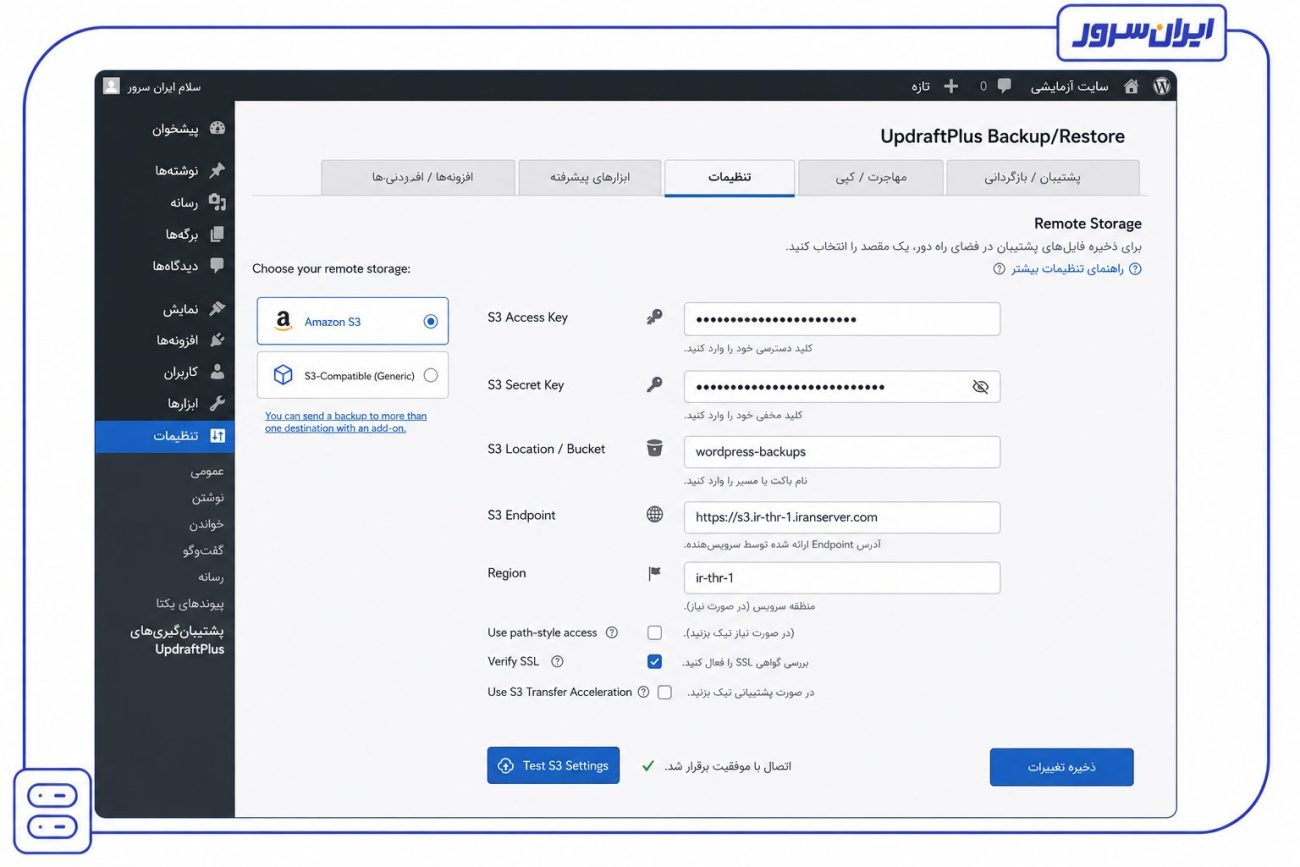
Task: Click the نوشته‌ها pin icon
Action: (x=218, y=171)
